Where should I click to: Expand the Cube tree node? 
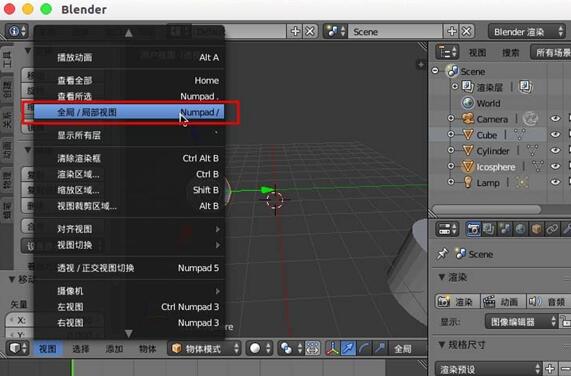(451, 134)
